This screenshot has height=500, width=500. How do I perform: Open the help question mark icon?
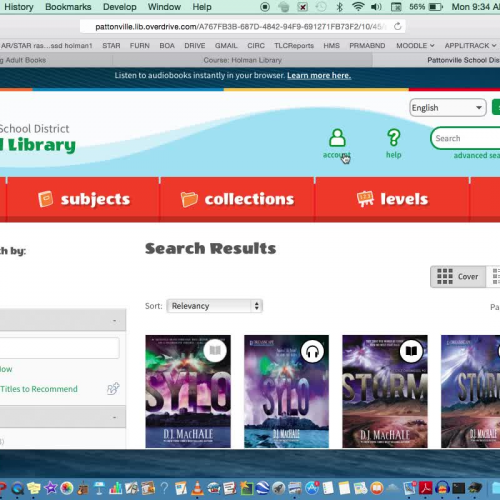pos(394,138)
